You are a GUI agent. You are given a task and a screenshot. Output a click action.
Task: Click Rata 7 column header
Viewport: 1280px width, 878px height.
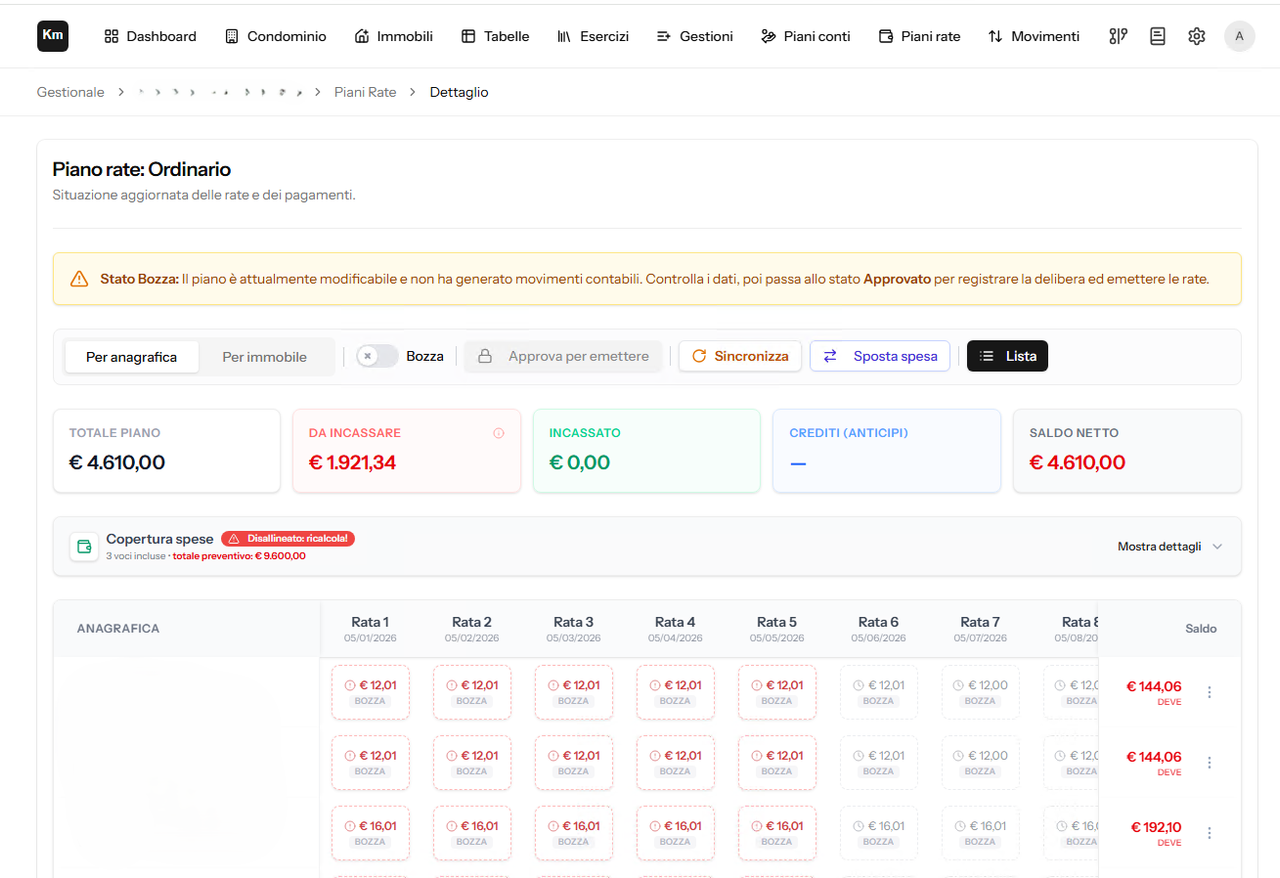click(980, 629)
